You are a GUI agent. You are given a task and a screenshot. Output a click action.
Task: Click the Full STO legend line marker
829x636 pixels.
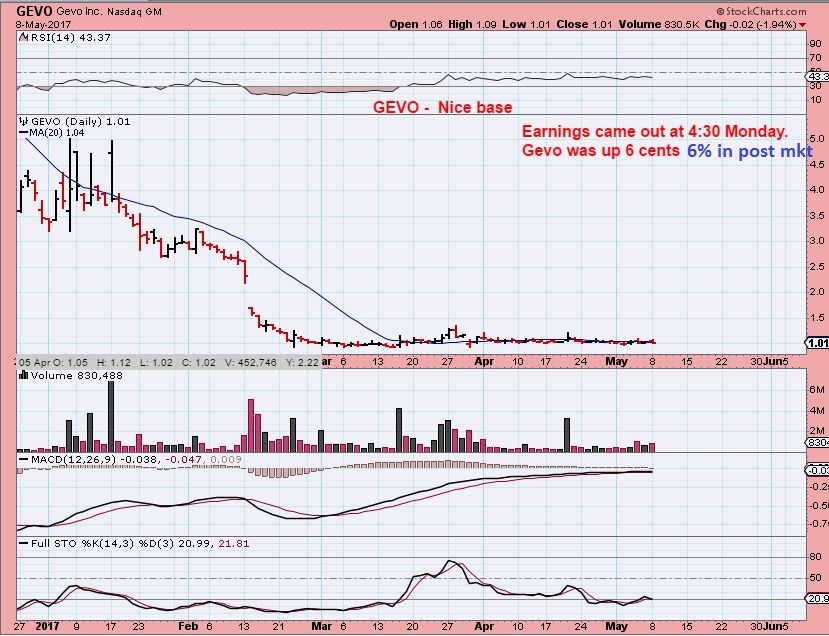tap(23, 543)
